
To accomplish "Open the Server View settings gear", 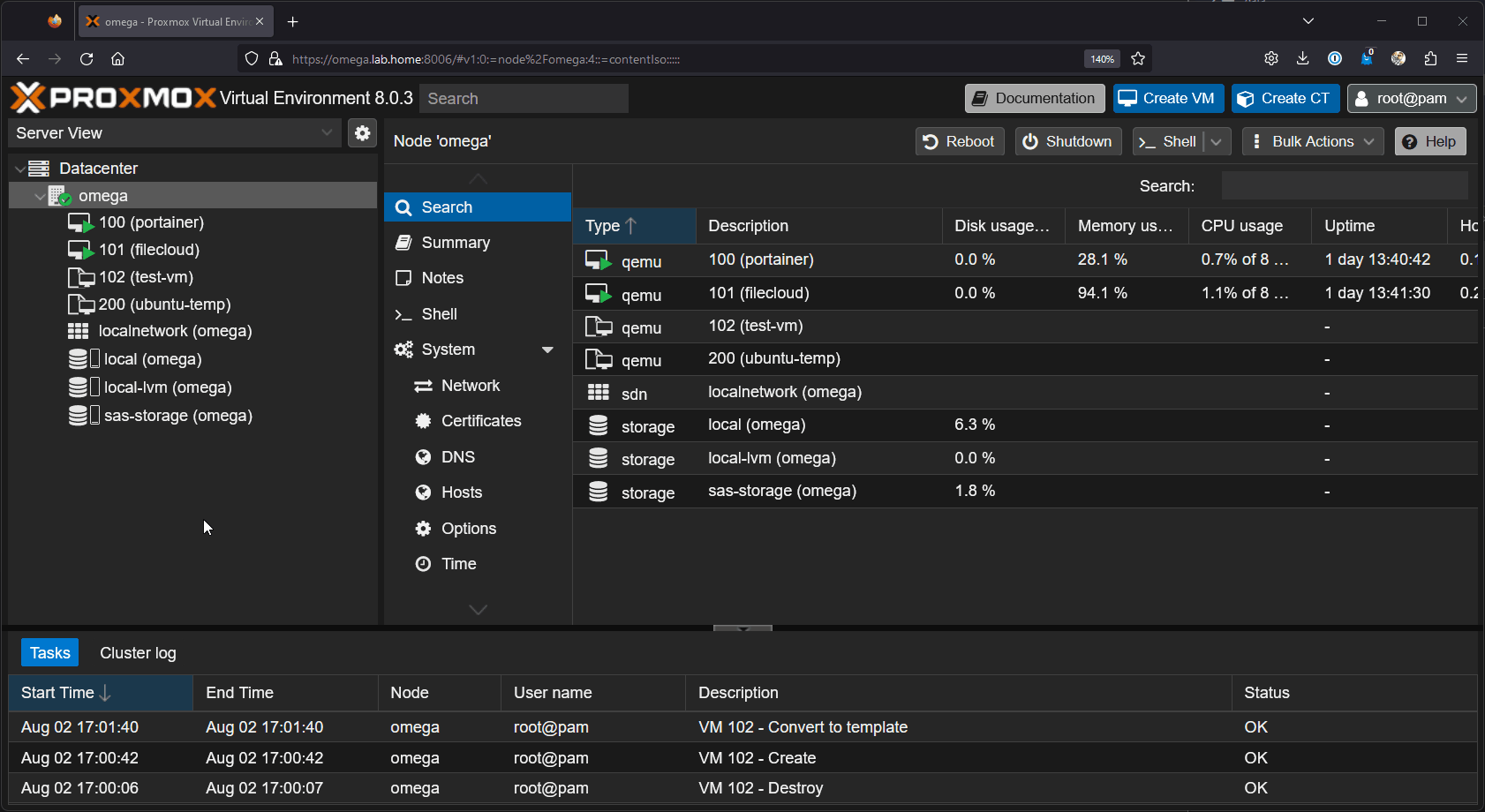I will tap(362, 133).
